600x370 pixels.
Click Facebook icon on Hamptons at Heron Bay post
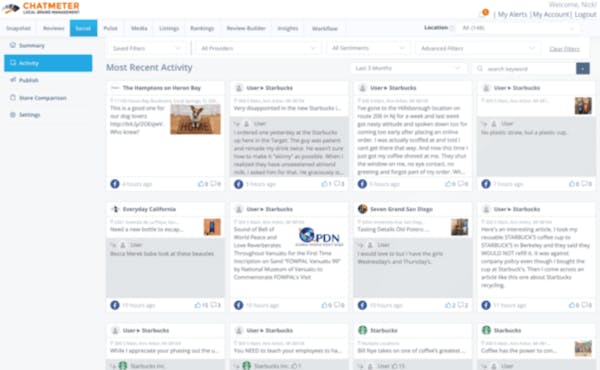tap(115, 184)
